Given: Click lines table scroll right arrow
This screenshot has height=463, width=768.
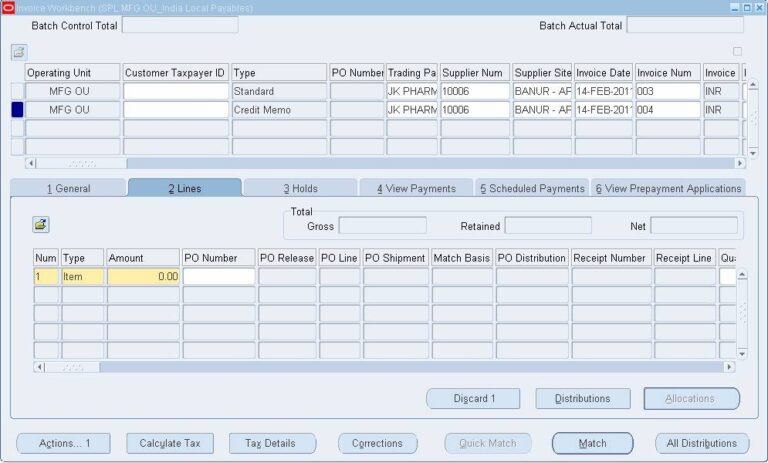Looking at the screenshot, I should 729,367.
